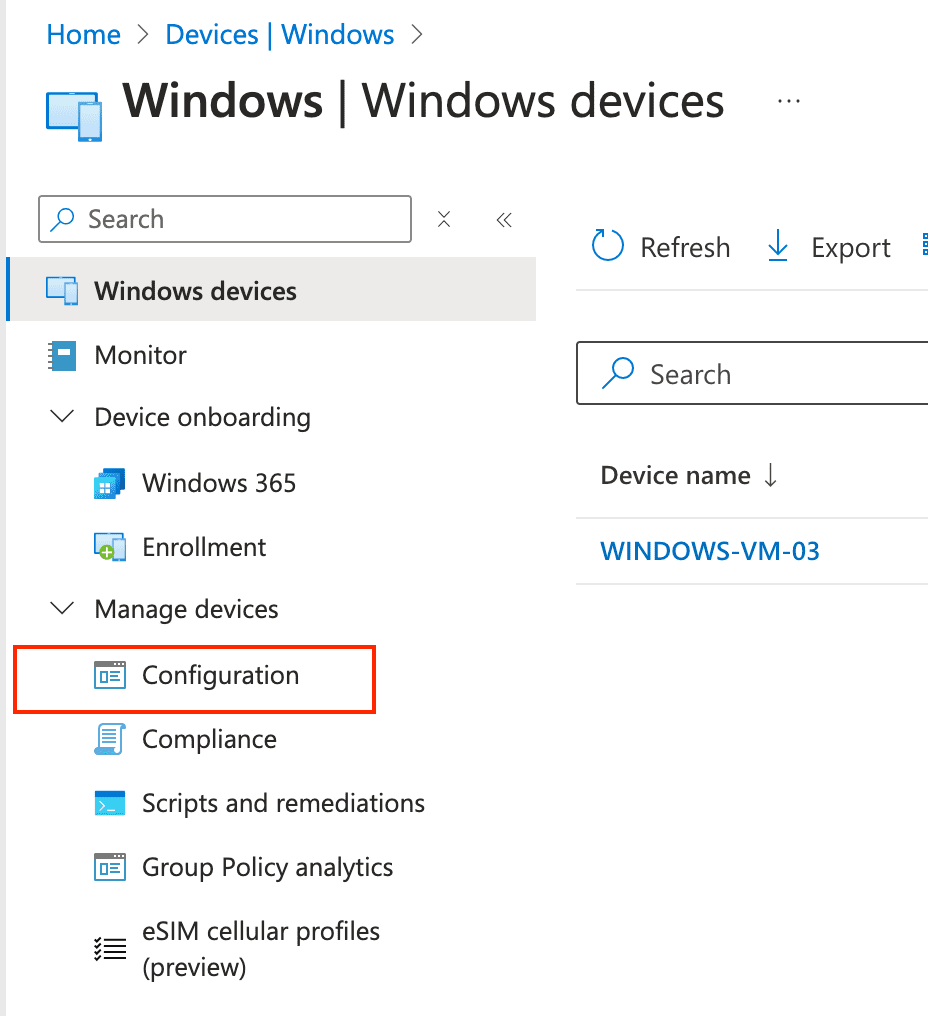This screenshot has height=1016, width=928.
Task: Clear the sidebar search with X icon
Action: tap(445, 219)
